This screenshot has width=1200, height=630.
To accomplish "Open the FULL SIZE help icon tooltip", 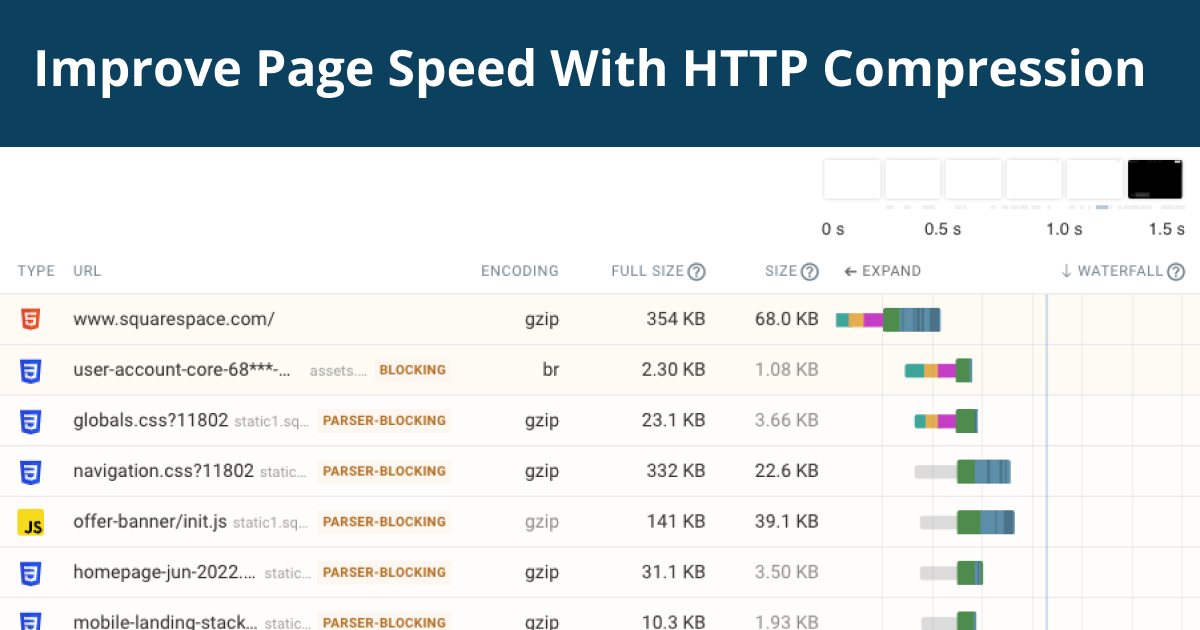I will [x=696, y=270].
